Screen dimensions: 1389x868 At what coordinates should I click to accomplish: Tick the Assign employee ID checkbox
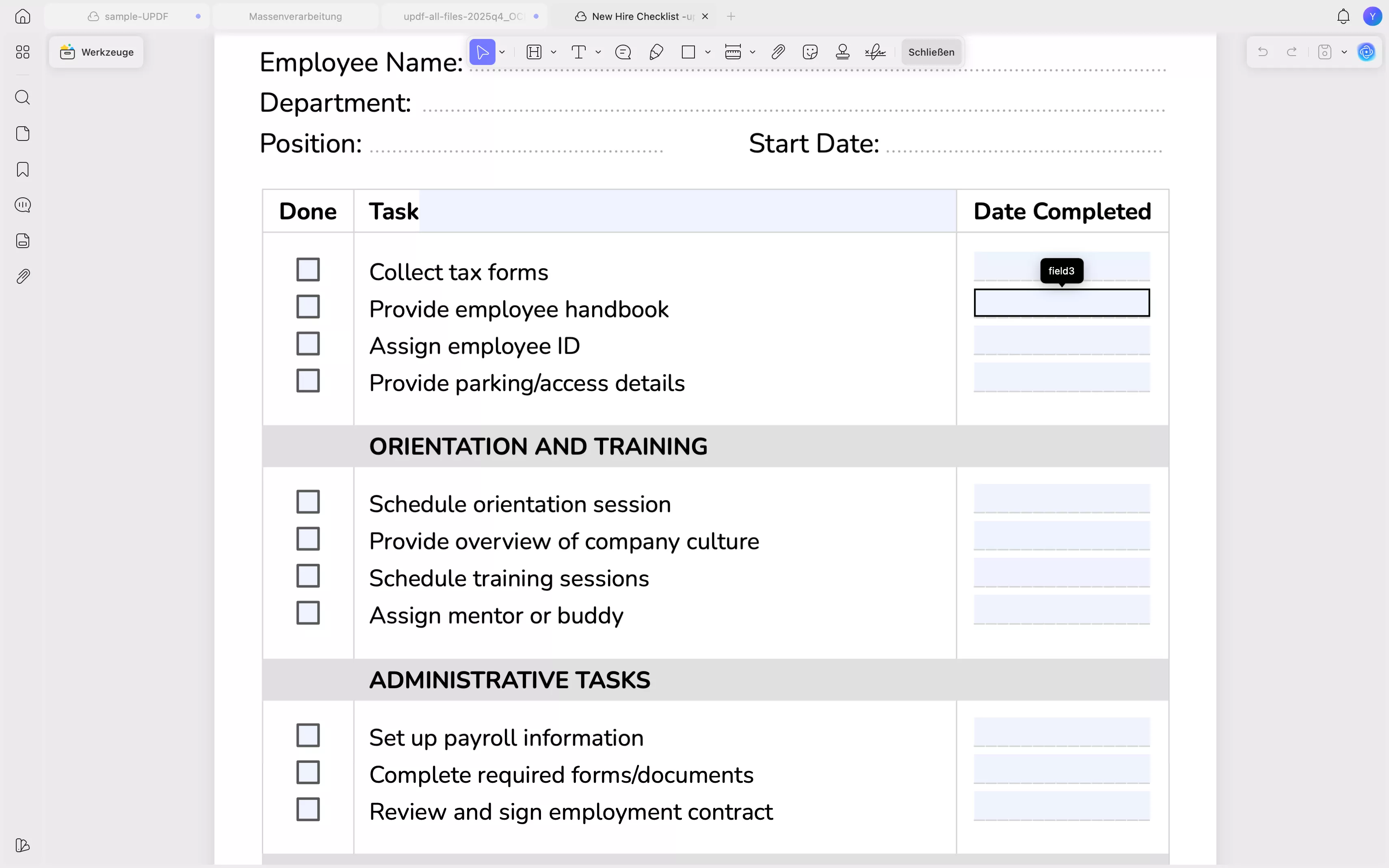(x=308, y=344)
